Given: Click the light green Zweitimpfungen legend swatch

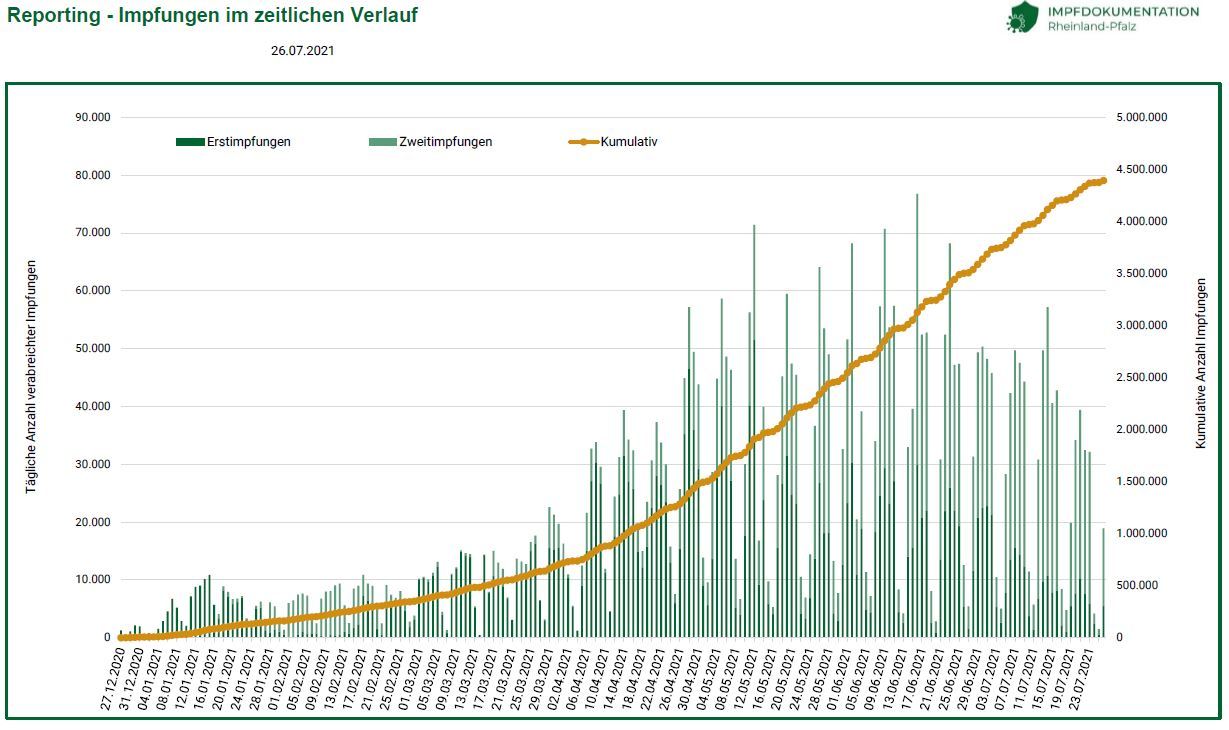Looking at the screenshot, I should tap(383, 142).
